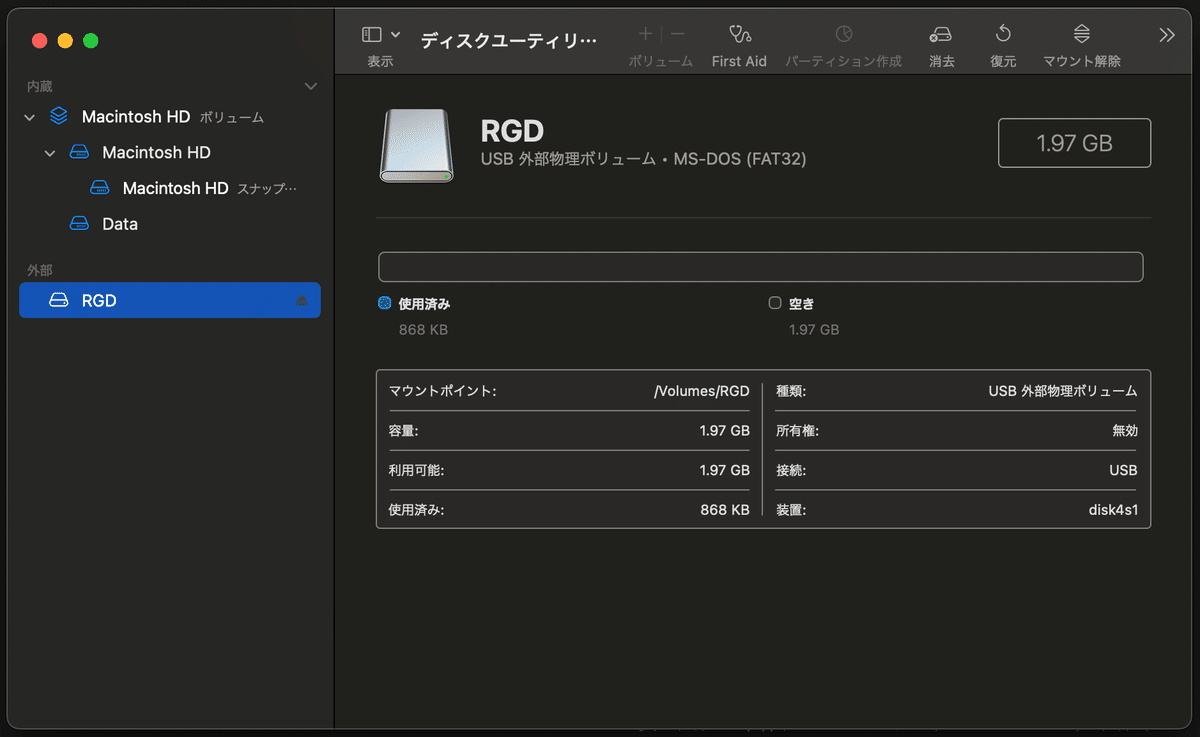Click the RGD disk icon in sidebar

coord(59,301)
